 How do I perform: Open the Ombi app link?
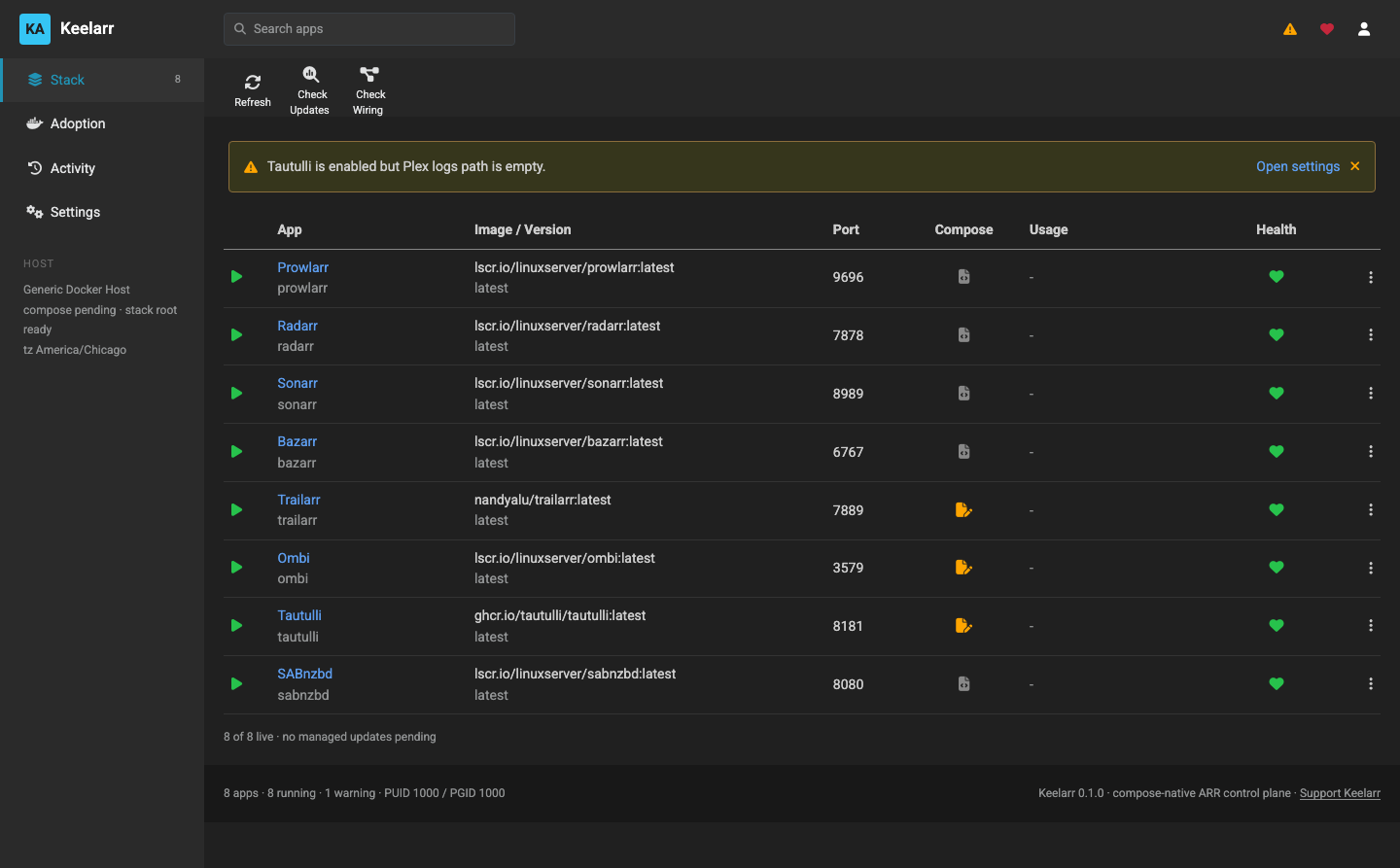click(x=294, y=558)
